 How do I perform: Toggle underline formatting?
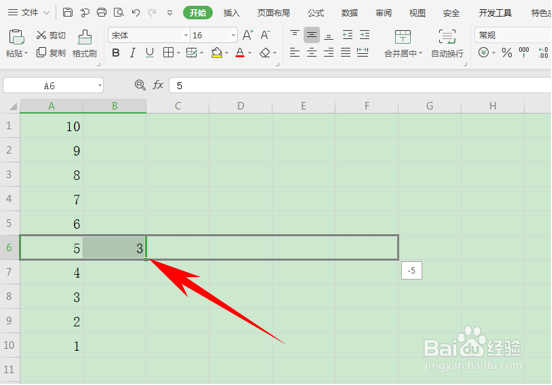pos(150,53)
